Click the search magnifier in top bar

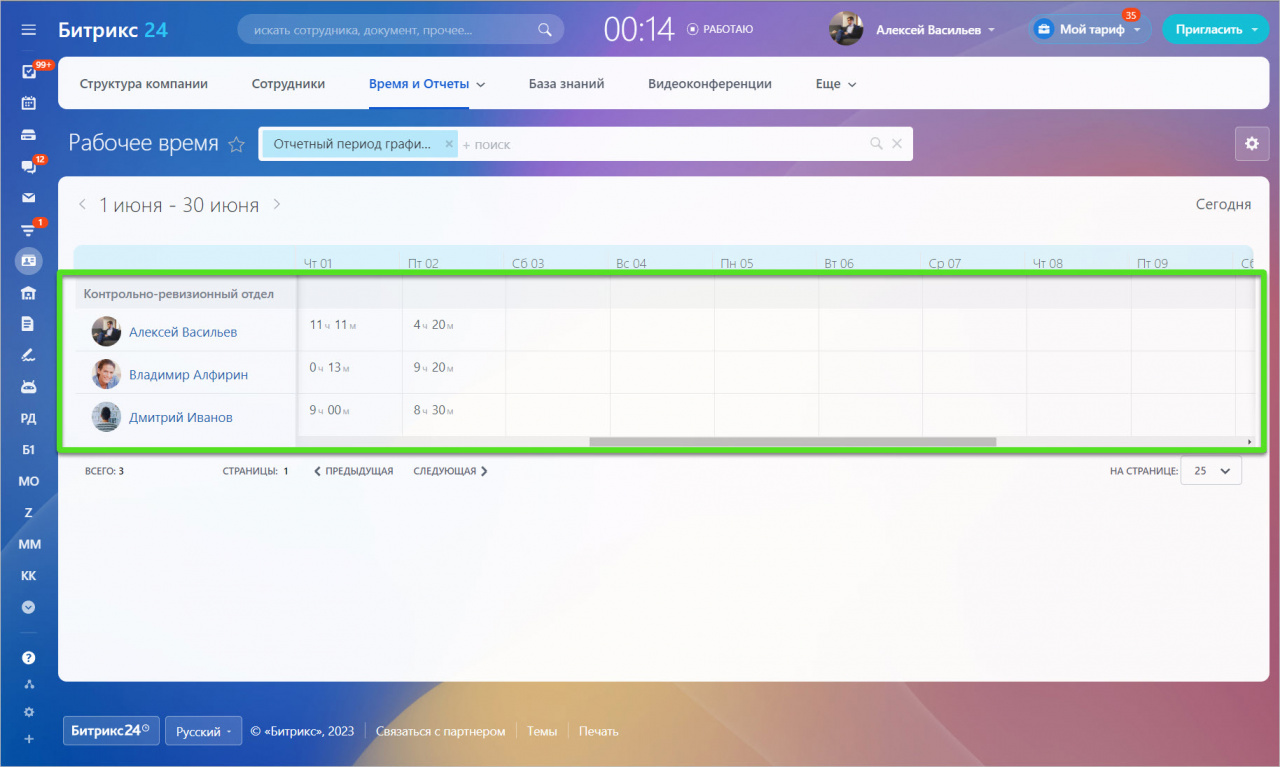click(544, 30)
